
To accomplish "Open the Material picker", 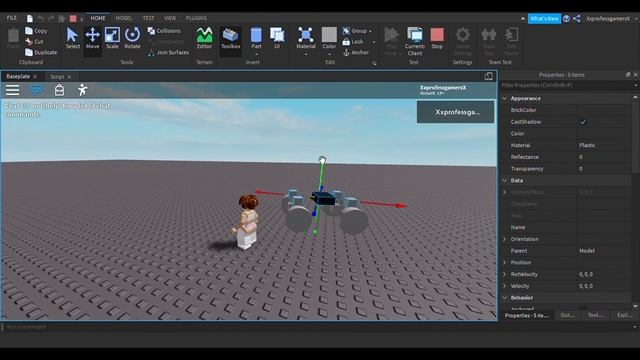I will pyautogui.click(x=306, y=38).
